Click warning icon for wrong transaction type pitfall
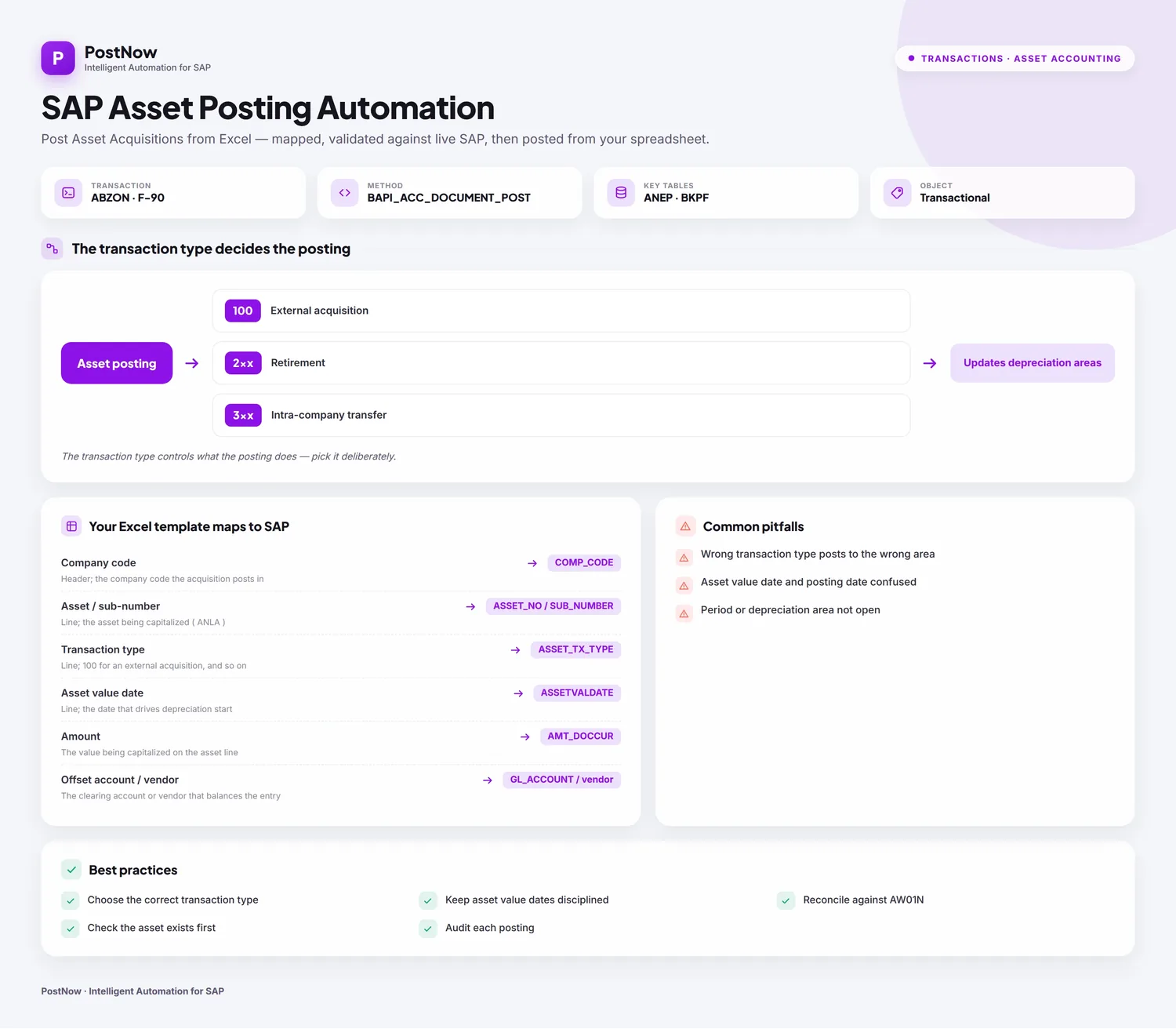The width and height of the screenshot is (1176, 1029). tap(684, 558)
